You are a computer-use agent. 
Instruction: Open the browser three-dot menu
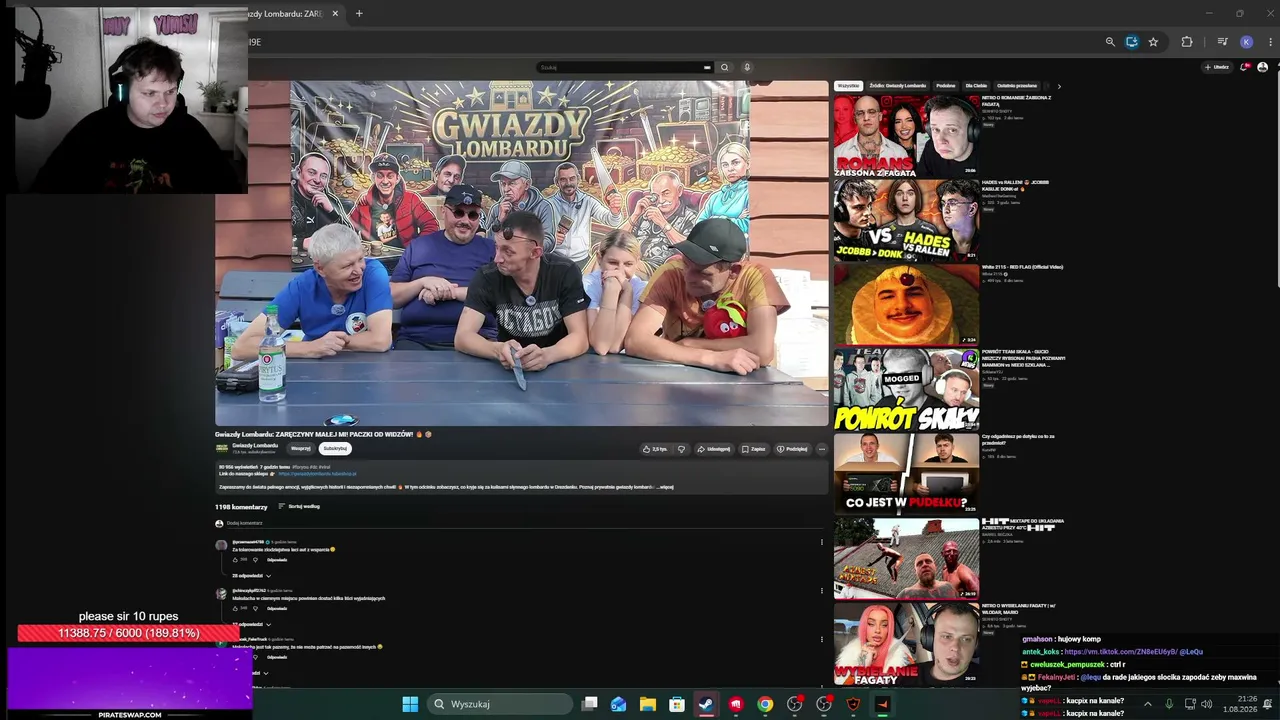point(1271,42)
